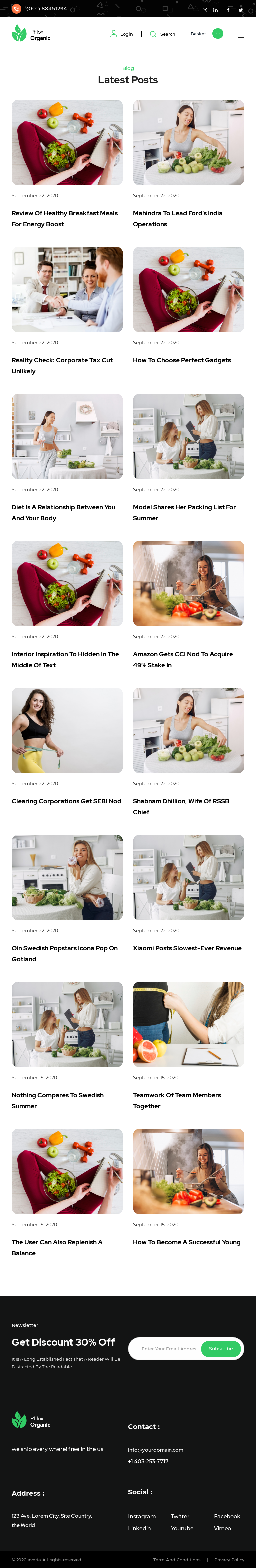
Task: Open the Facebook icon in top bar
Action: click(x=228, y=10)
